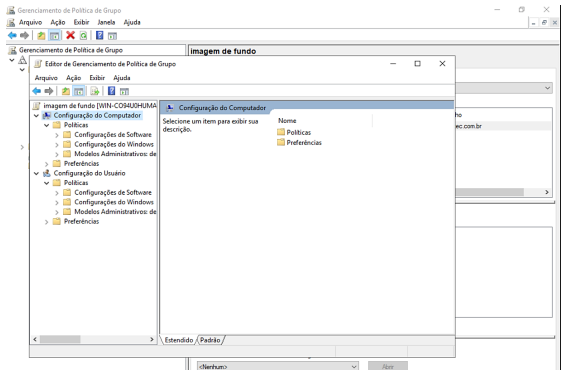Expand Preferências under Configuração do Usuário
Image resolution: width=565 pixels, height=376 pixels.
click(46, 222)
